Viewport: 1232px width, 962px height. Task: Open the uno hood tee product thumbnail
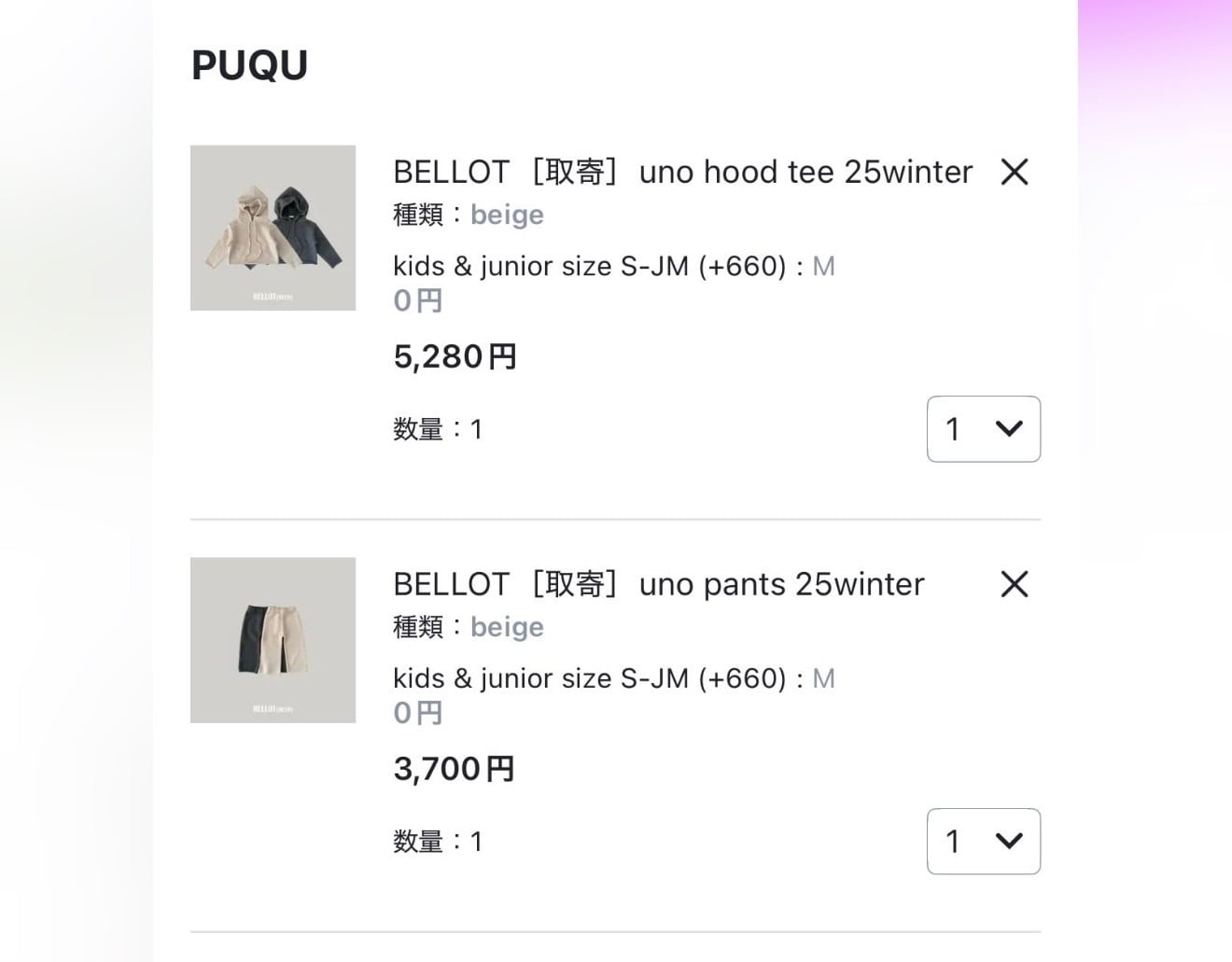point(273,228)
